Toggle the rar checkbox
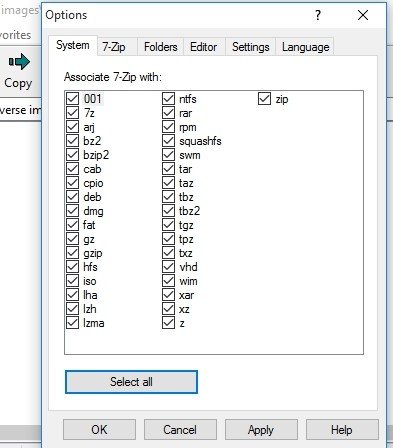The width and height of the screenshot is (393, 448). (168, 113)
